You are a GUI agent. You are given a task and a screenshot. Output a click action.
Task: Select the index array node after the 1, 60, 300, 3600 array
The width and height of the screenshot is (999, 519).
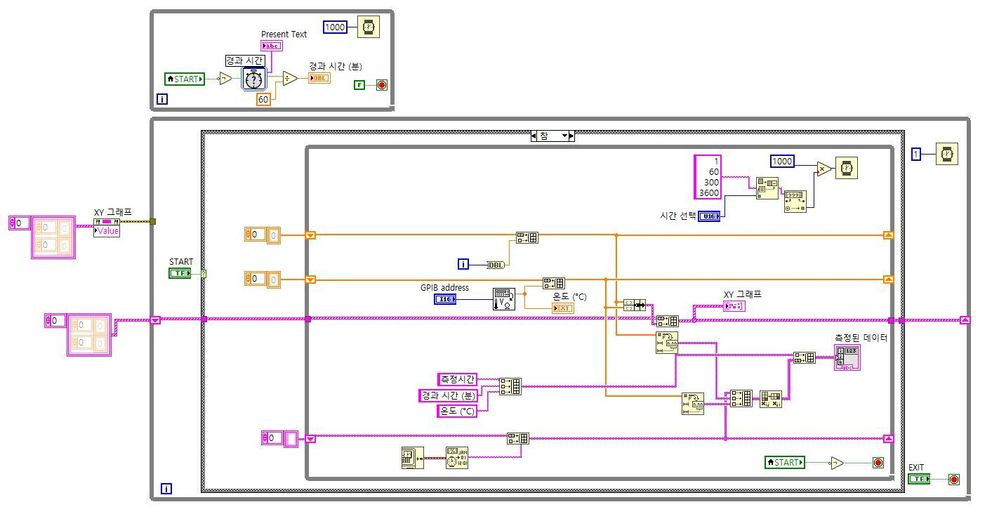click(767, 188)
